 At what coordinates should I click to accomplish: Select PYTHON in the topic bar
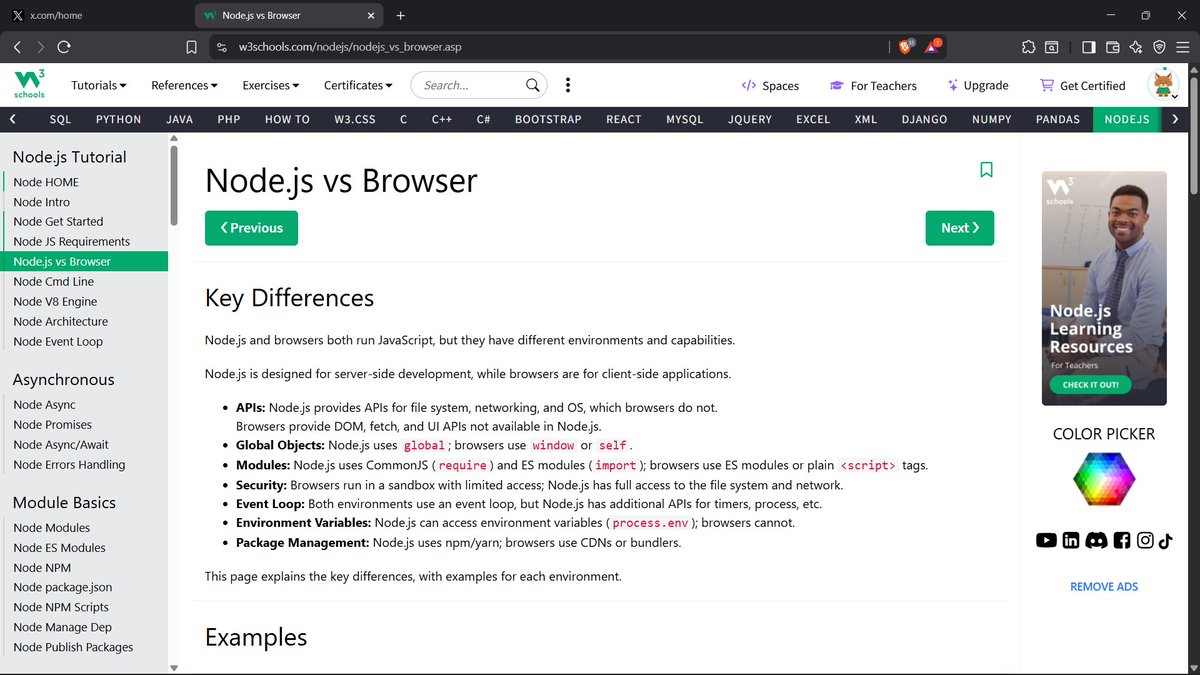pos(118,119)
